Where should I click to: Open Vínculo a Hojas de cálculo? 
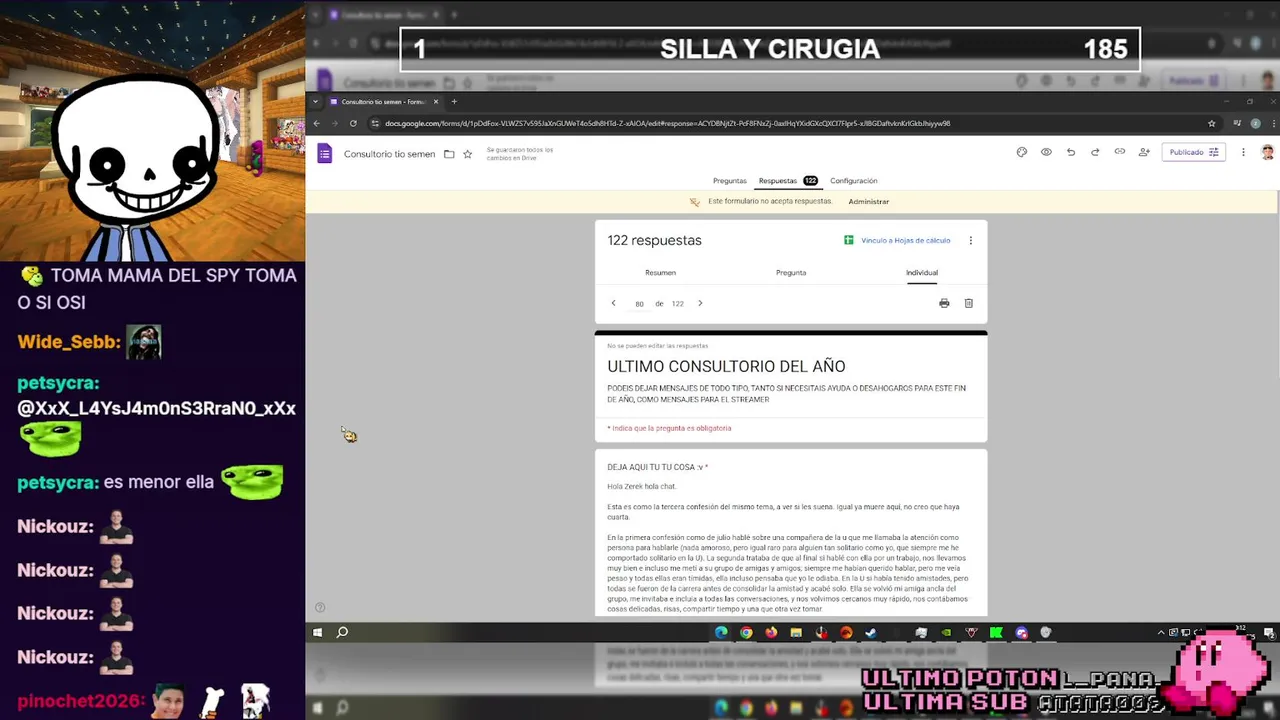click(897, 240)
